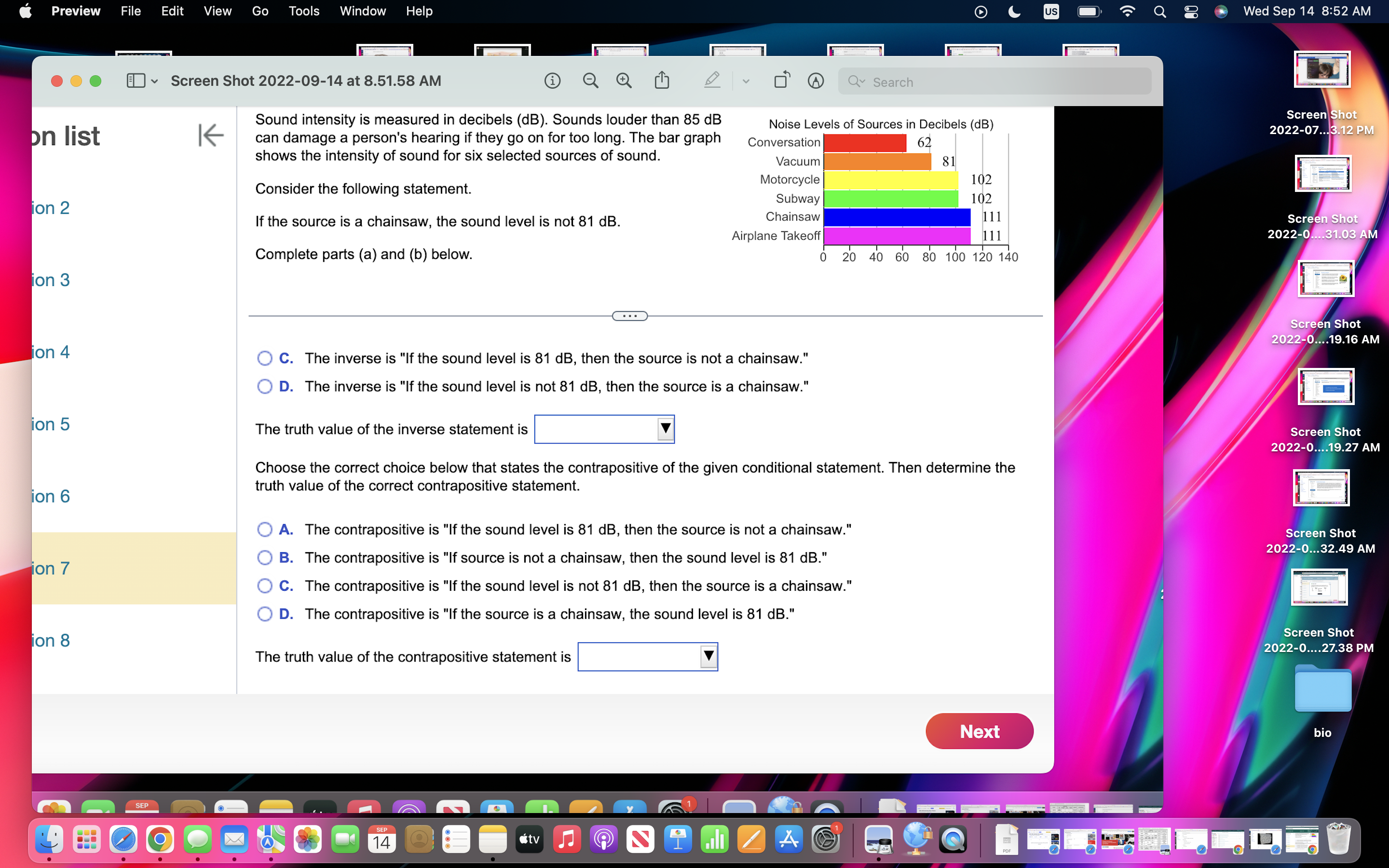Image resolution: width=1389 pixels, height=868 pixels.
Task: Select contrapositive choice C
Action: [x=265, y=585]
